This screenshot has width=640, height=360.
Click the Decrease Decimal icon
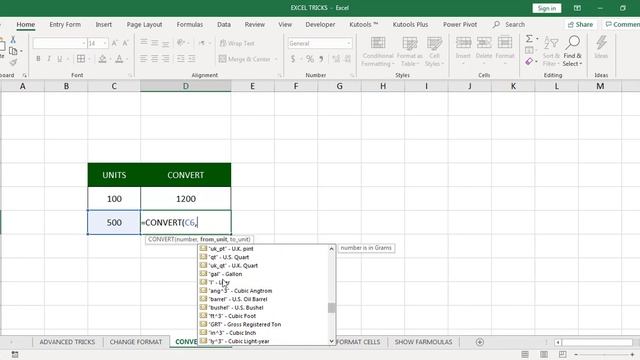[x=348, y=59]
